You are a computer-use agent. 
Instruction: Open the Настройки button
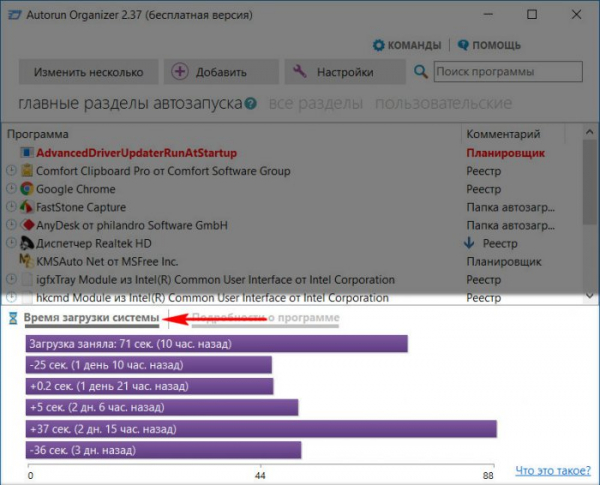(345, 72)
